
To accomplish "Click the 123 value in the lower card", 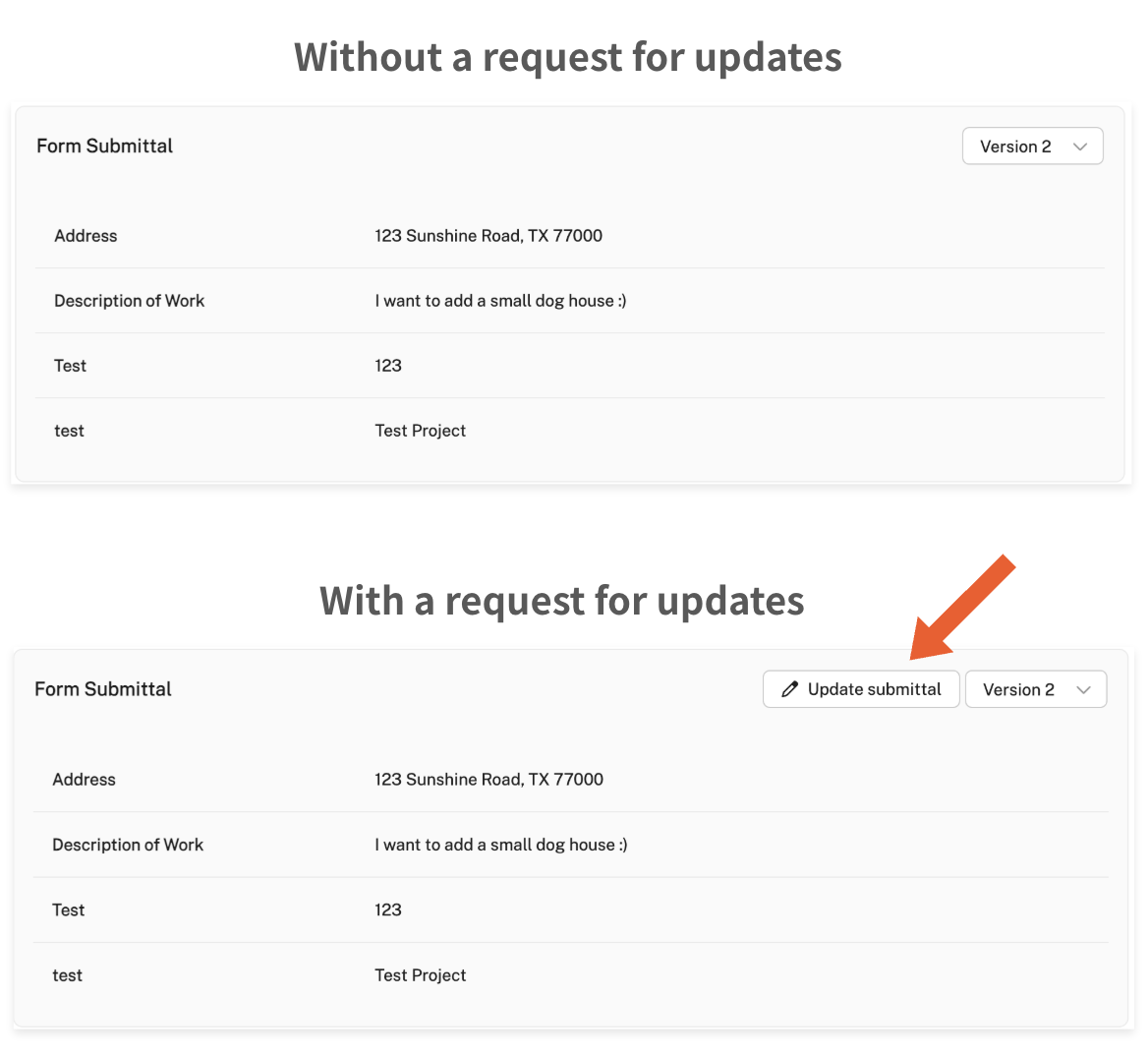I will [x=388, y=909].
